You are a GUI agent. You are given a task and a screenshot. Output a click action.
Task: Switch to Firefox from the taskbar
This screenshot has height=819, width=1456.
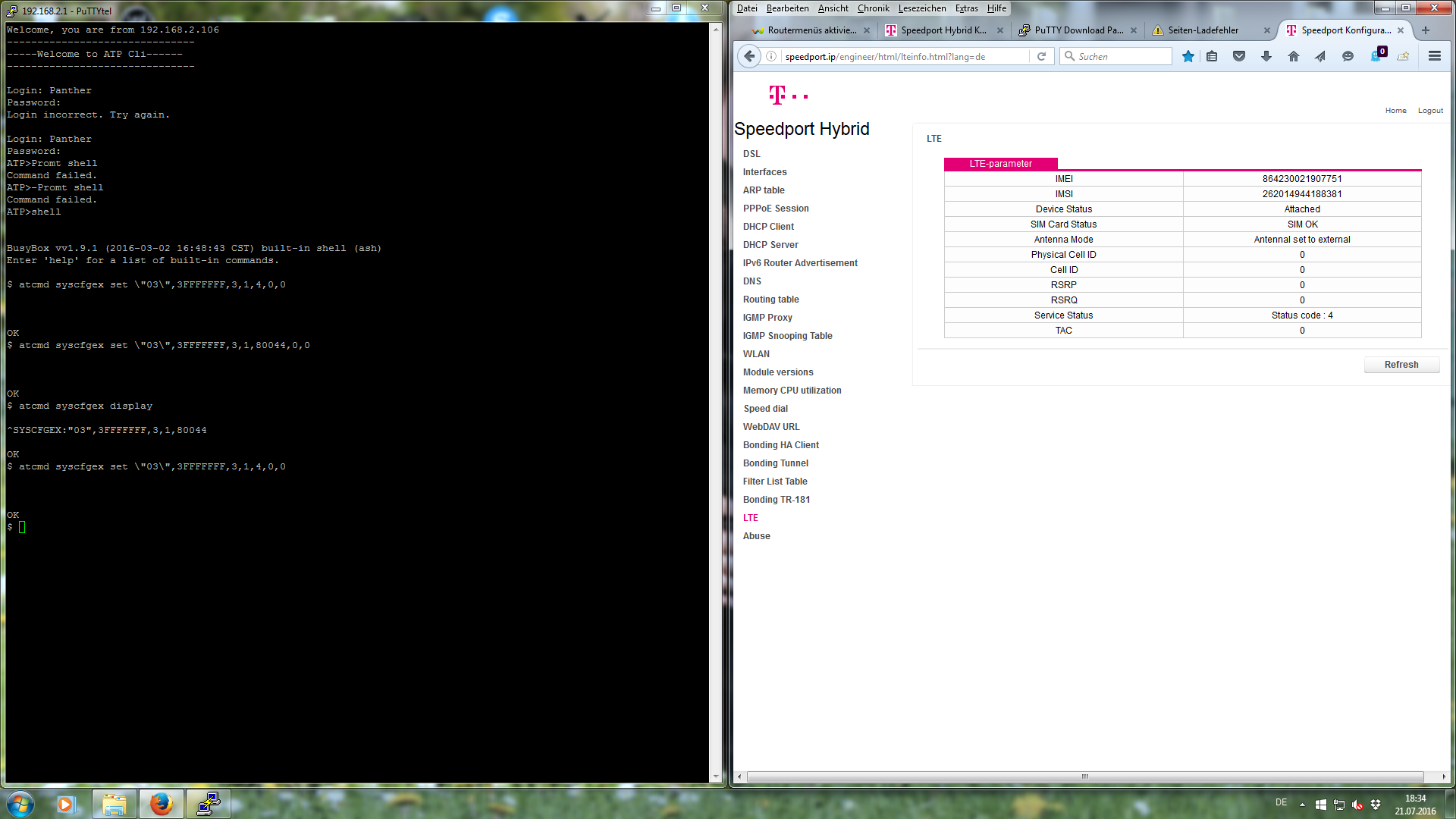point(161,804)
